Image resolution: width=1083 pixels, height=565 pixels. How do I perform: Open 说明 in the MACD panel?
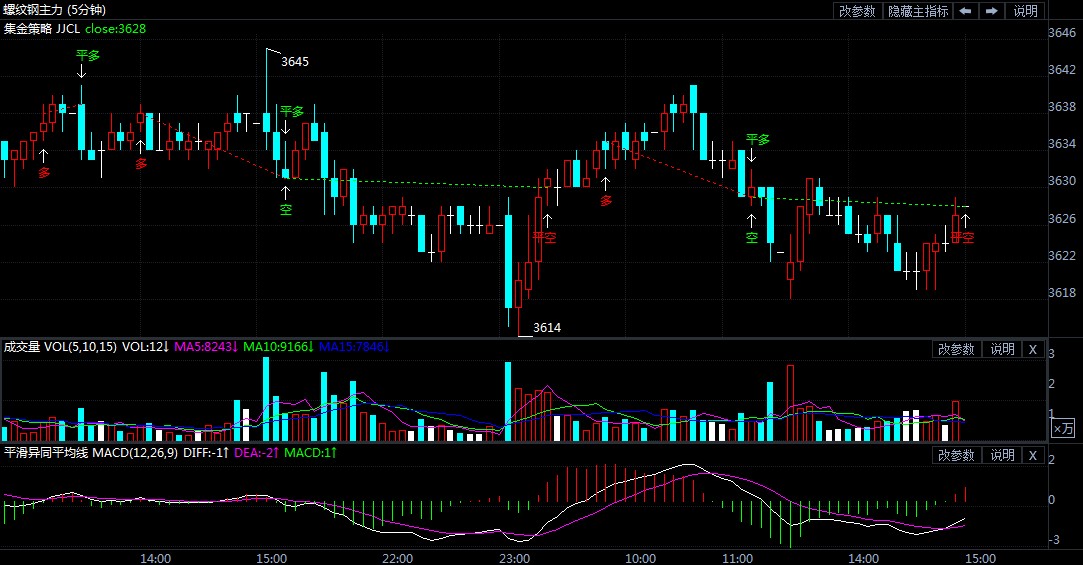coord(1002,455)
